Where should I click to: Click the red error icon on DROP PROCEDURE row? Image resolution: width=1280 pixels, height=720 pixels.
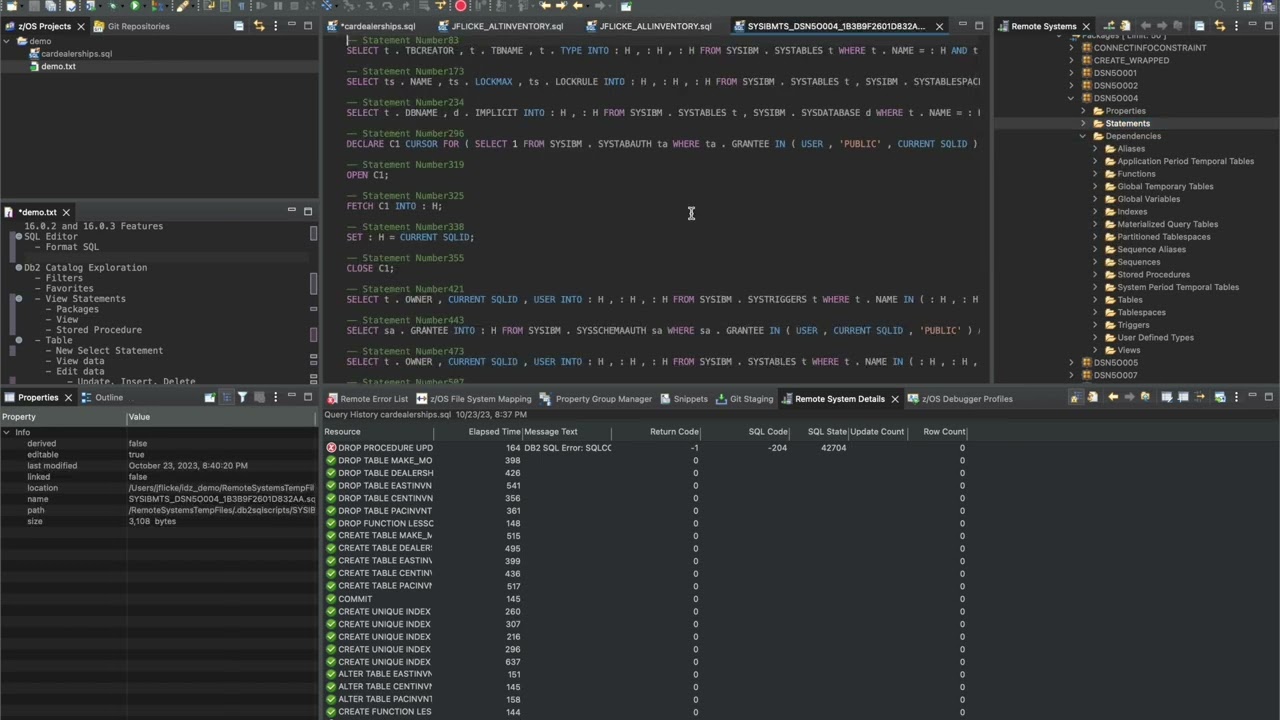click(x=331, y=448)
